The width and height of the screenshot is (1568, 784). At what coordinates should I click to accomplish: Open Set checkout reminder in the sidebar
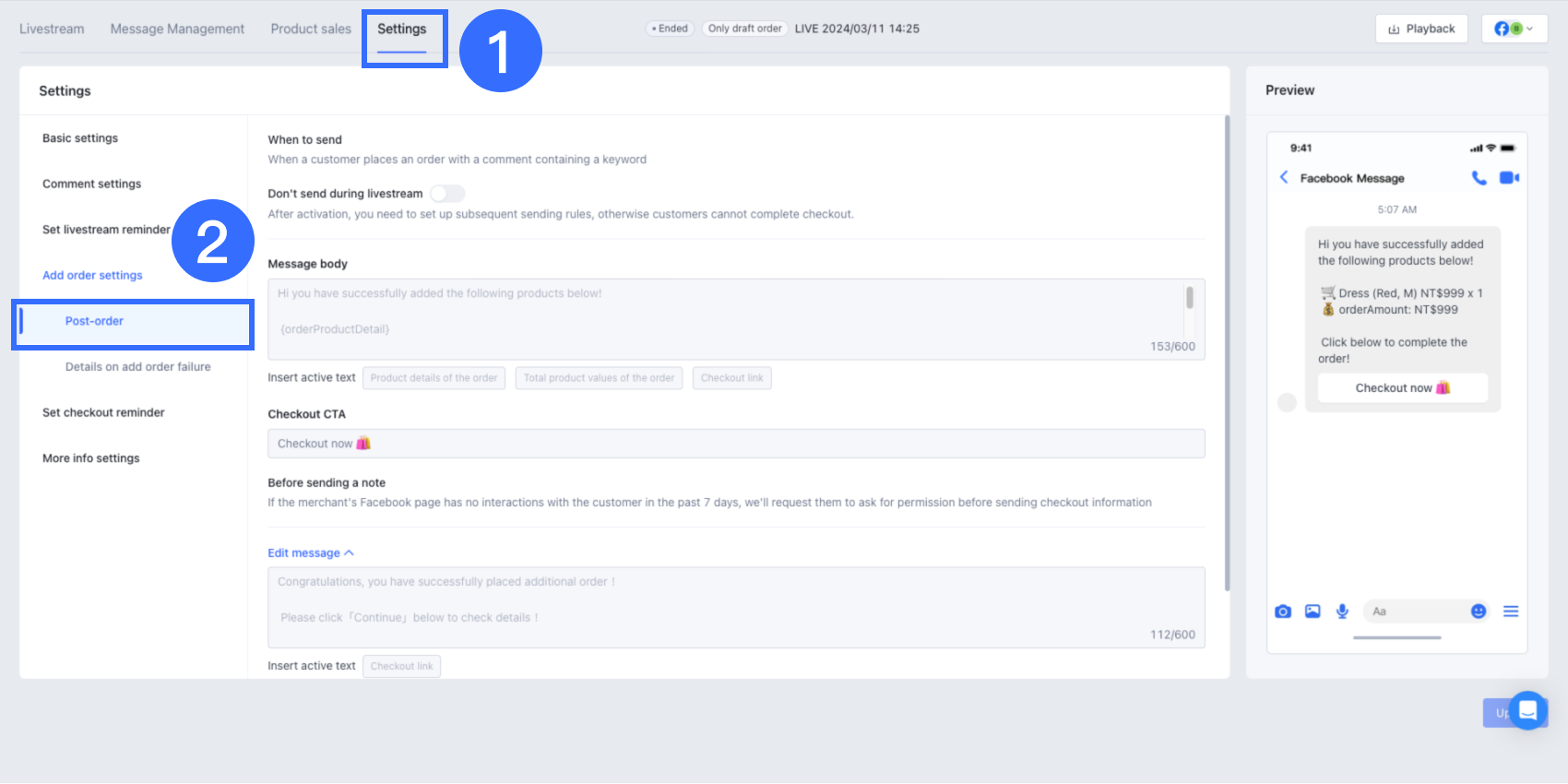tap(103, 412)
